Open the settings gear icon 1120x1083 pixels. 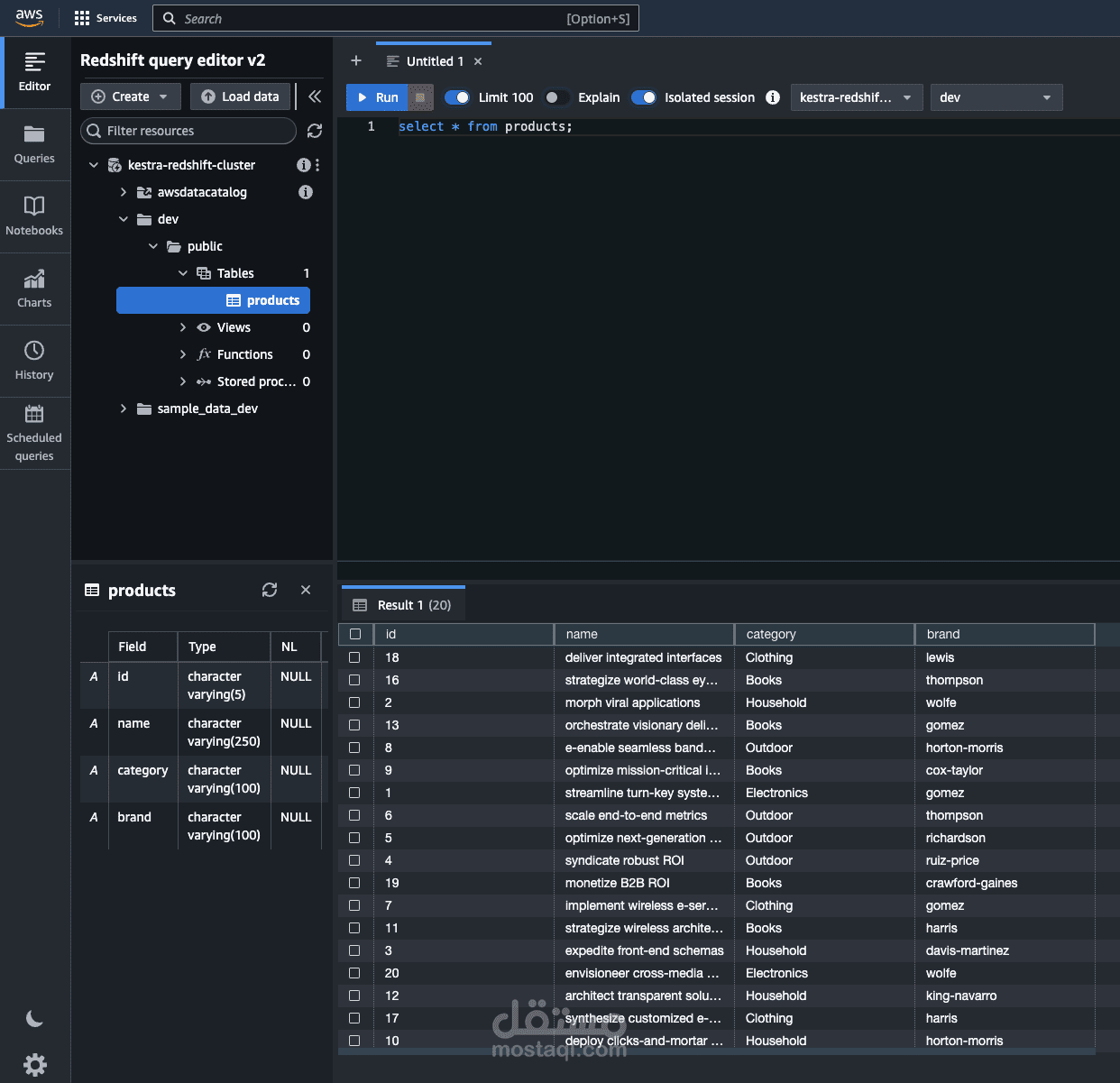(x=35, y=1064)
